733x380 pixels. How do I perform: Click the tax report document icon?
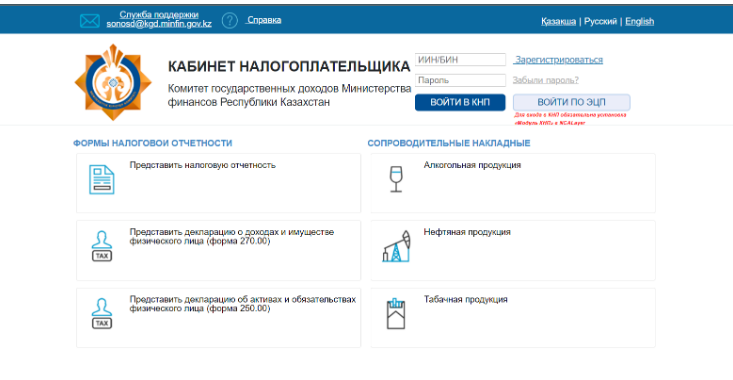pyautogui.click(x=101, y=179)
